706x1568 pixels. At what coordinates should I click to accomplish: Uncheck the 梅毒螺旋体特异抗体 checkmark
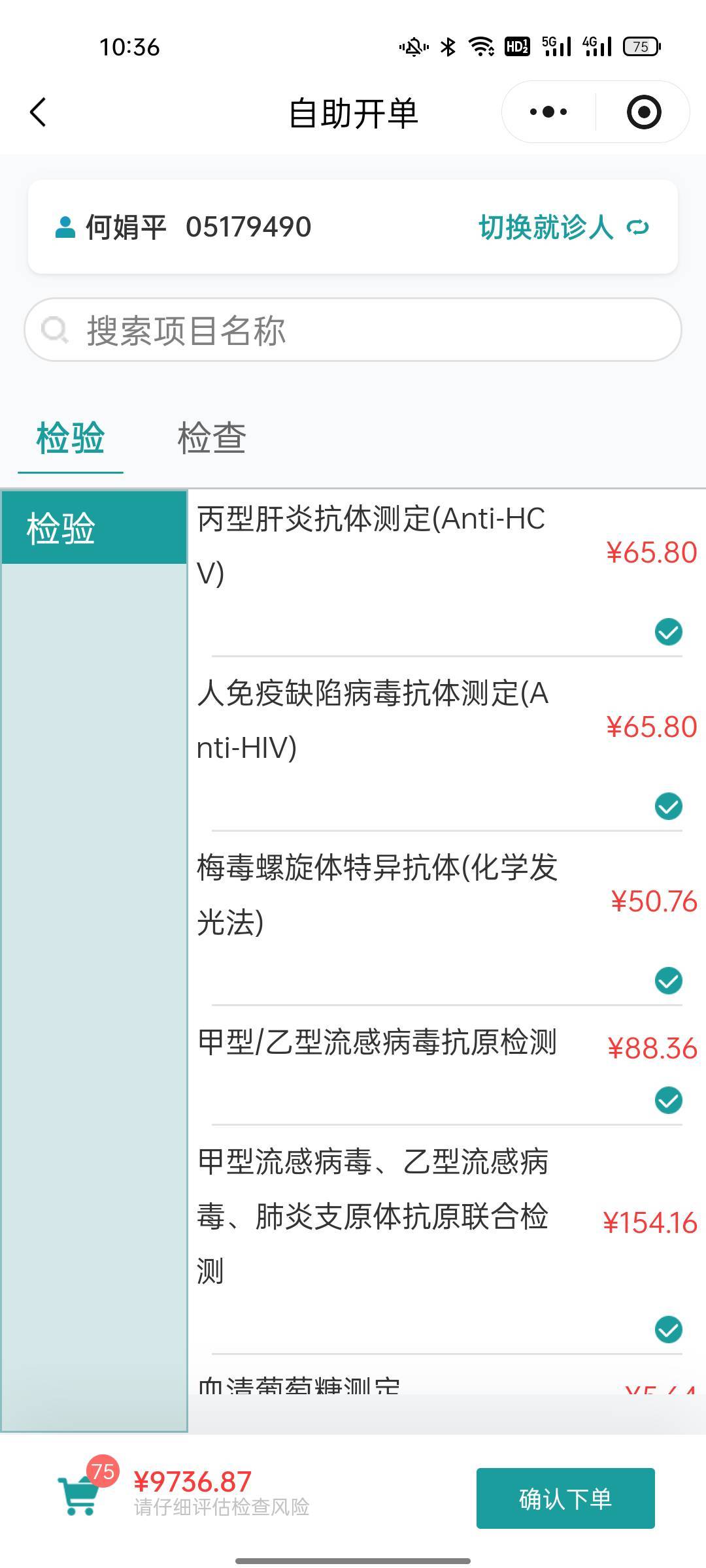point(668,981)
